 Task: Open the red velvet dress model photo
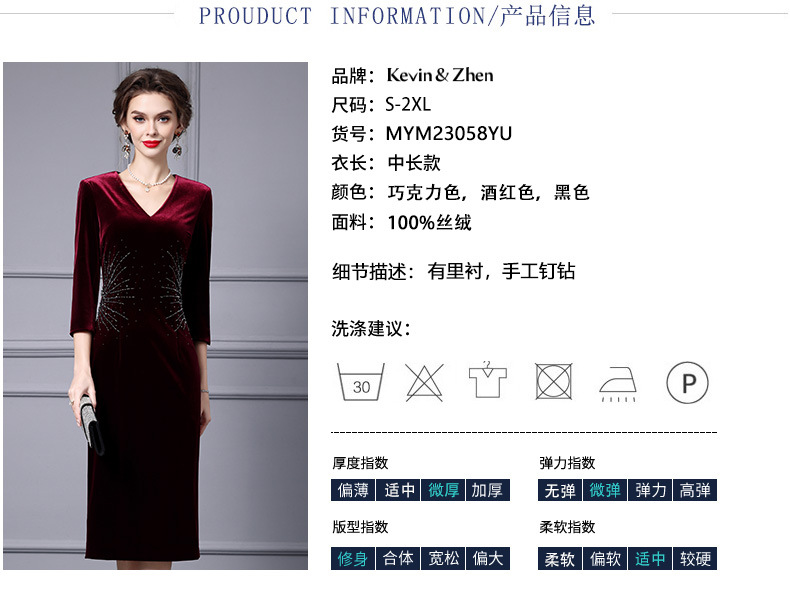pos(155,316)
